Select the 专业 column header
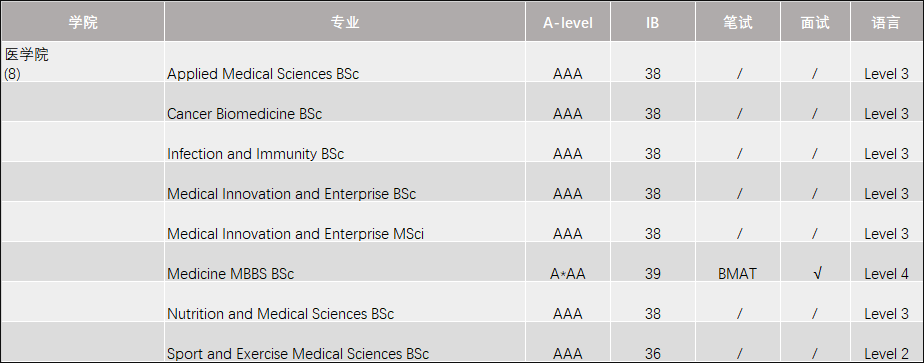The image size is (924, 363). [345, 22]
